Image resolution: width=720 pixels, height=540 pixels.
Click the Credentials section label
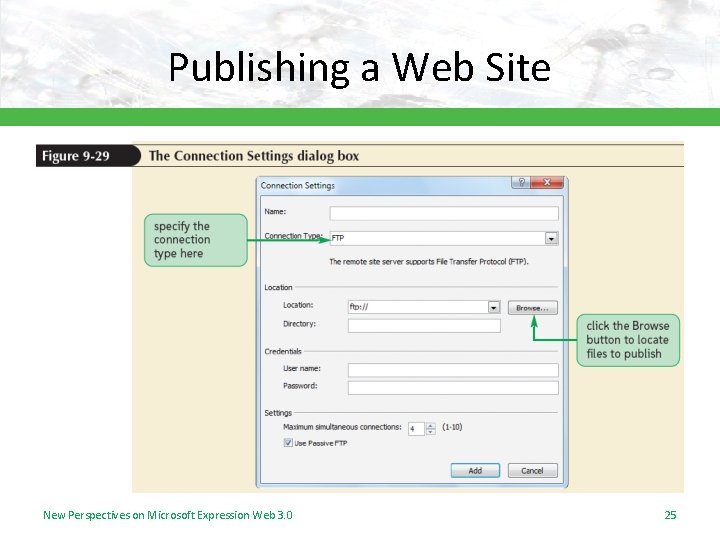click(x=283, y=351)
